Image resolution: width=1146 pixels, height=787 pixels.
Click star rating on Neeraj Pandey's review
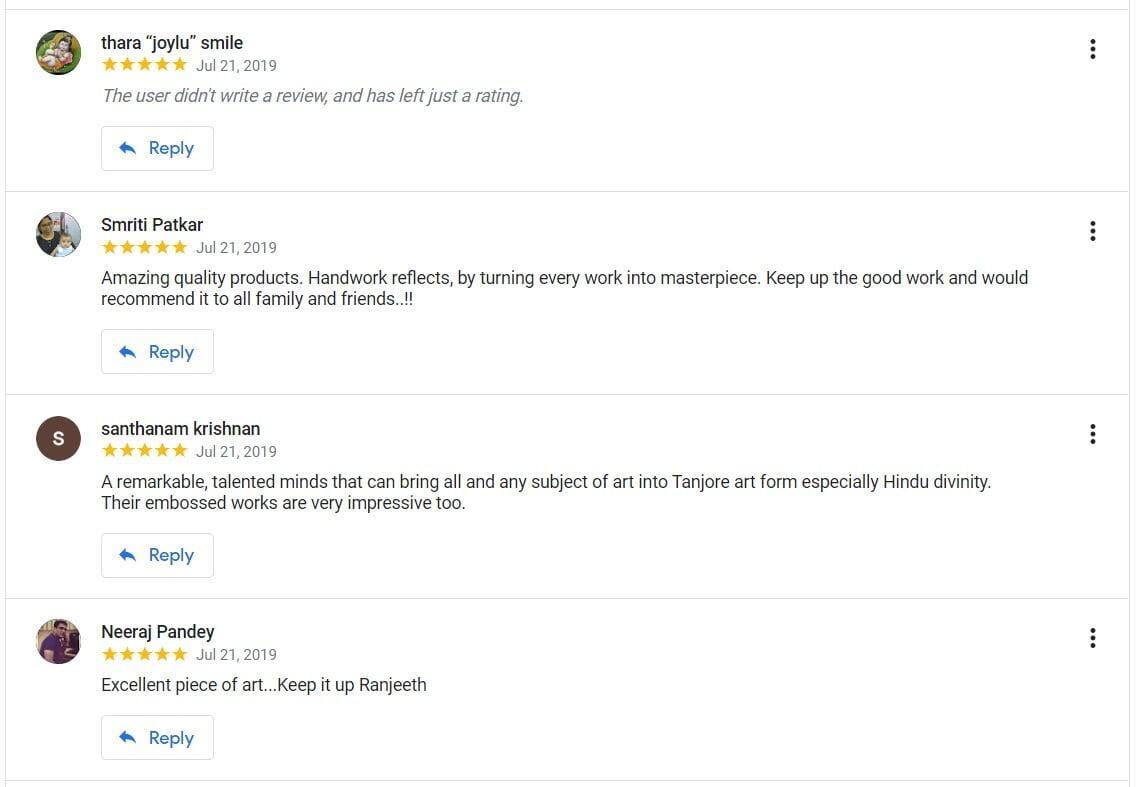tap(144, 654)
